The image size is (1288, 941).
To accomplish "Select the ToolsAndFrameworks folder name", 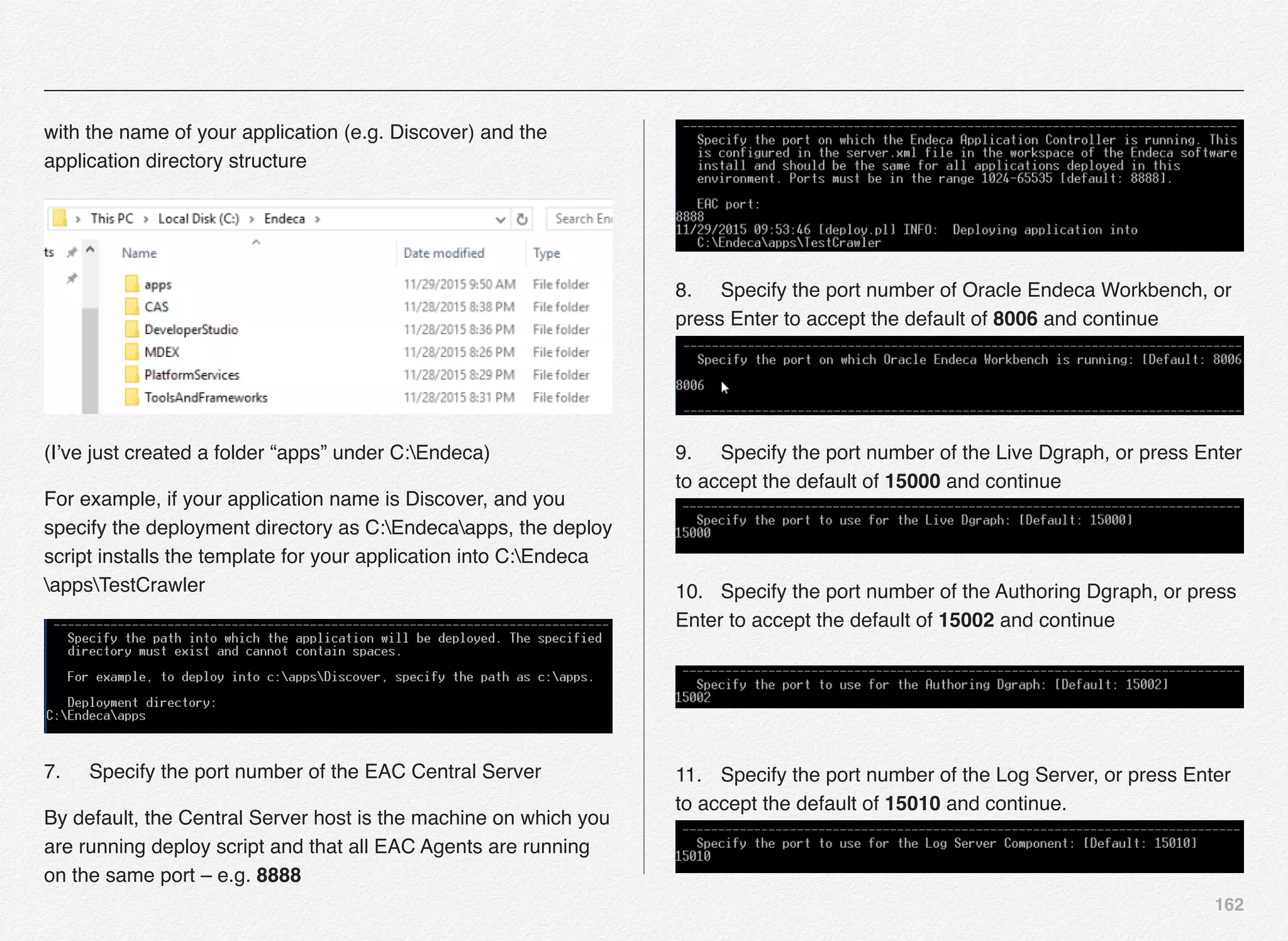I will 206,398.
